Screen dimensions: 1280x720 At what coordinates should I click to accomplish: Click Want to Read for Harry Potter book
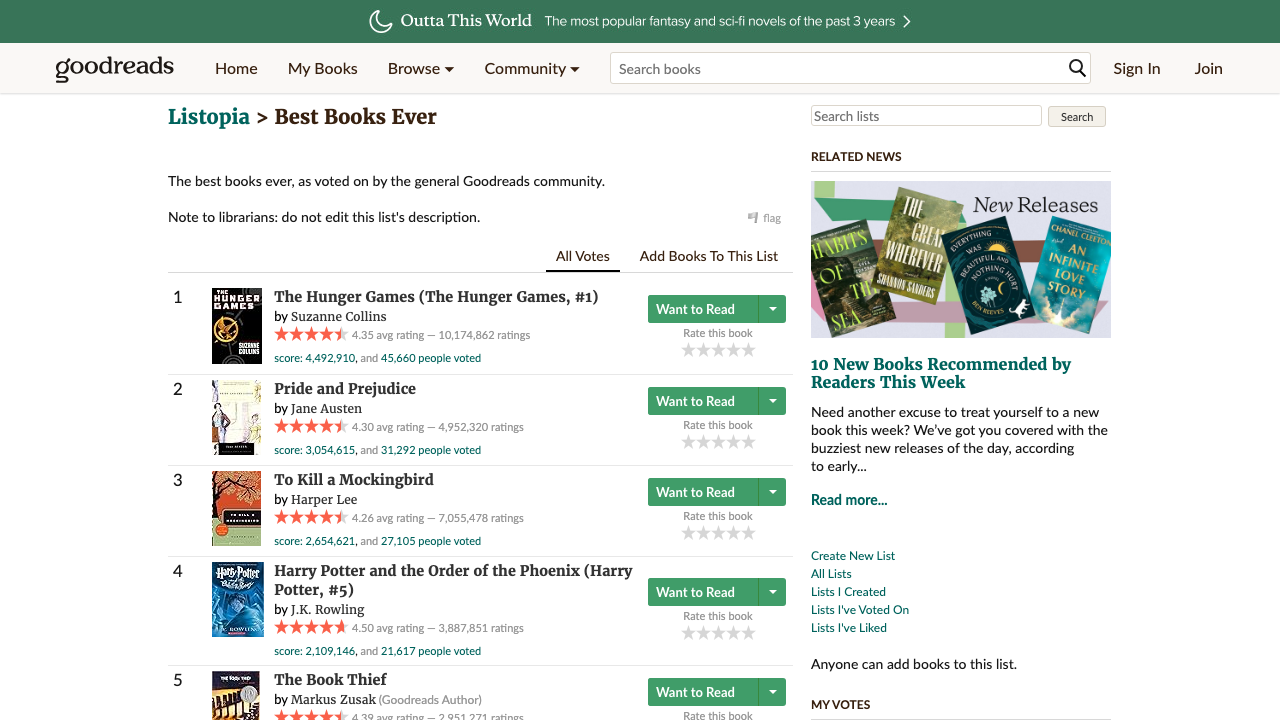(703, 592)
